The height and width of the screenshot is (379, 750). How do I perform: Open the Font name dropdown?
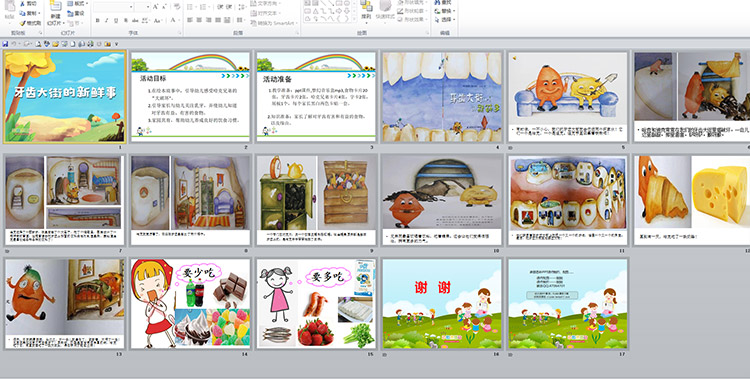[131, 7]
